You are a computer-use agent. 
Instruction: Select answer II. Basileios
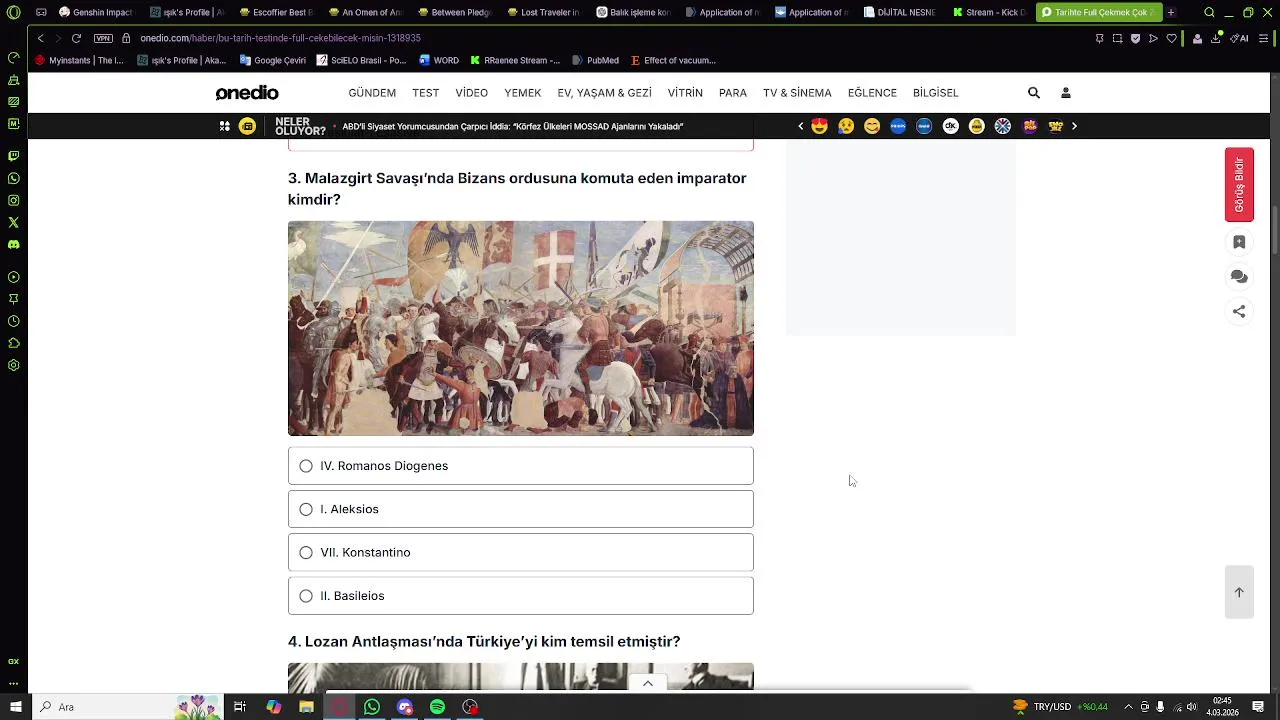pyautogui.click(x=521, y=596)
